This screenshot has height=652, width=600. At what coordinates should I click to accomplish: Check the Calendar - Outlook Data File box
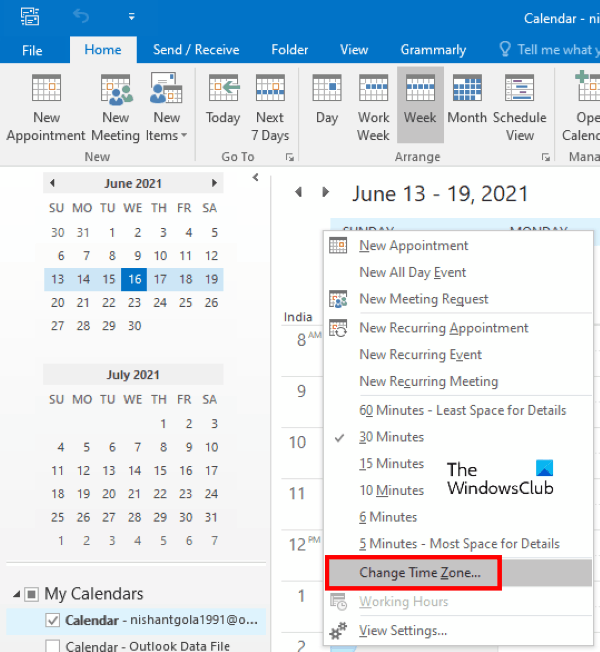pos(52,647)
